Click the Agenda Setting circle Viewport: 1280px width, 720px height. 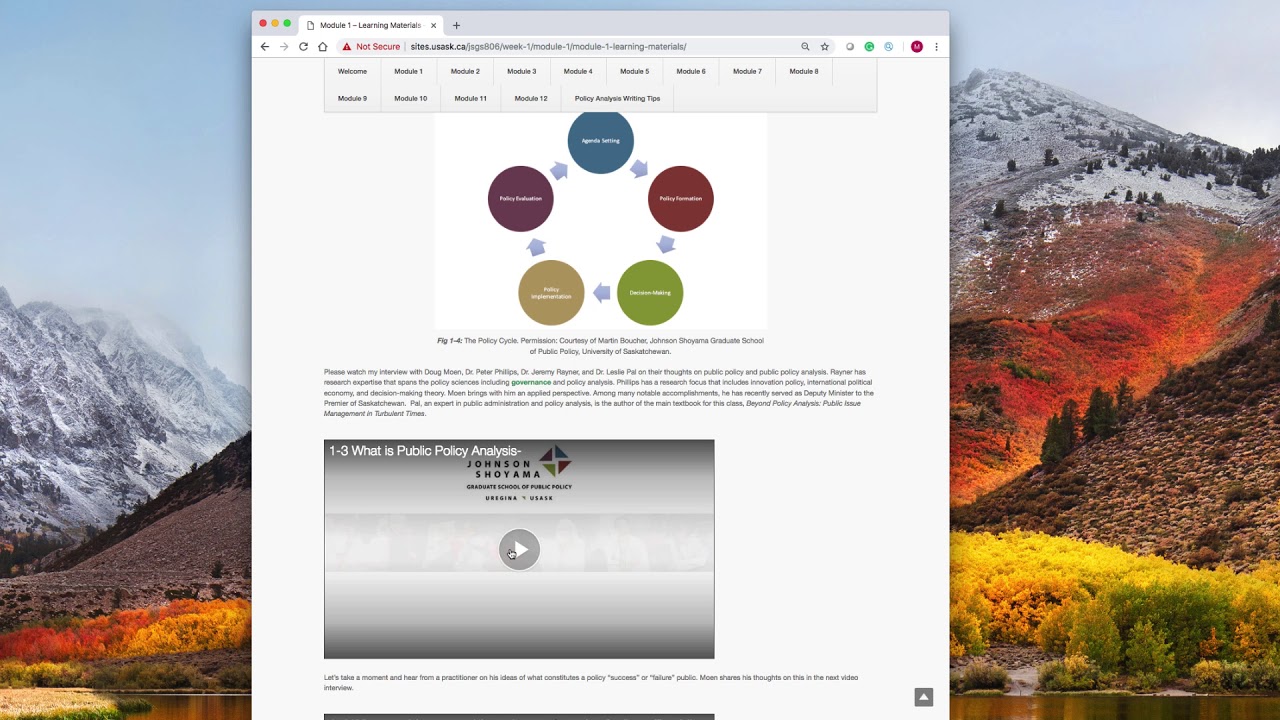600,141
